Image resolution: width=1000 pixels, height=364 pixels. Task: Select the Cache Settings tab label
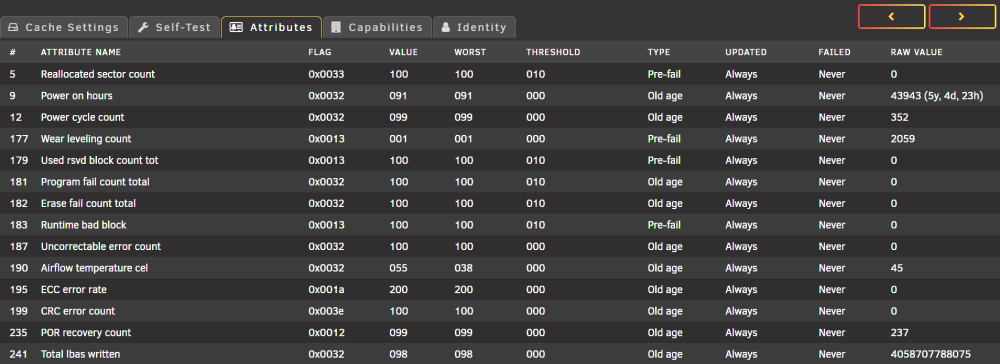pyautogui.click(x=72, y=27)
